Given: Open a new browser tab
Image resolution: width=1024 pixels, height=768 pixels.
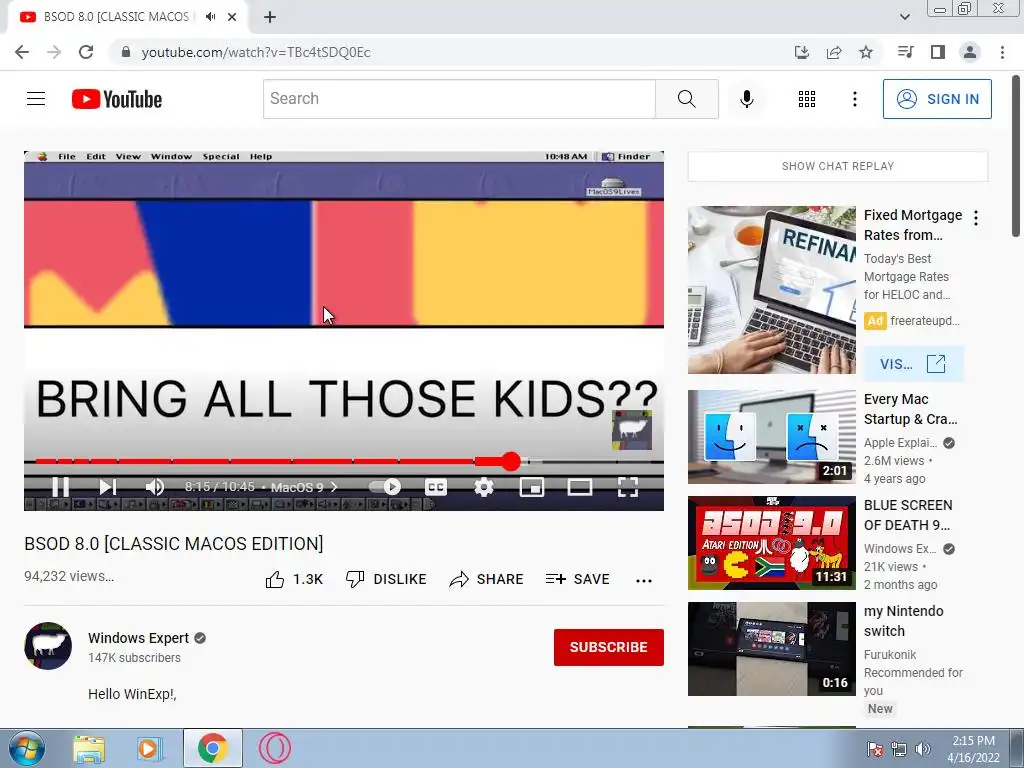Looking at the screenshot, I should tap(270, 17).
